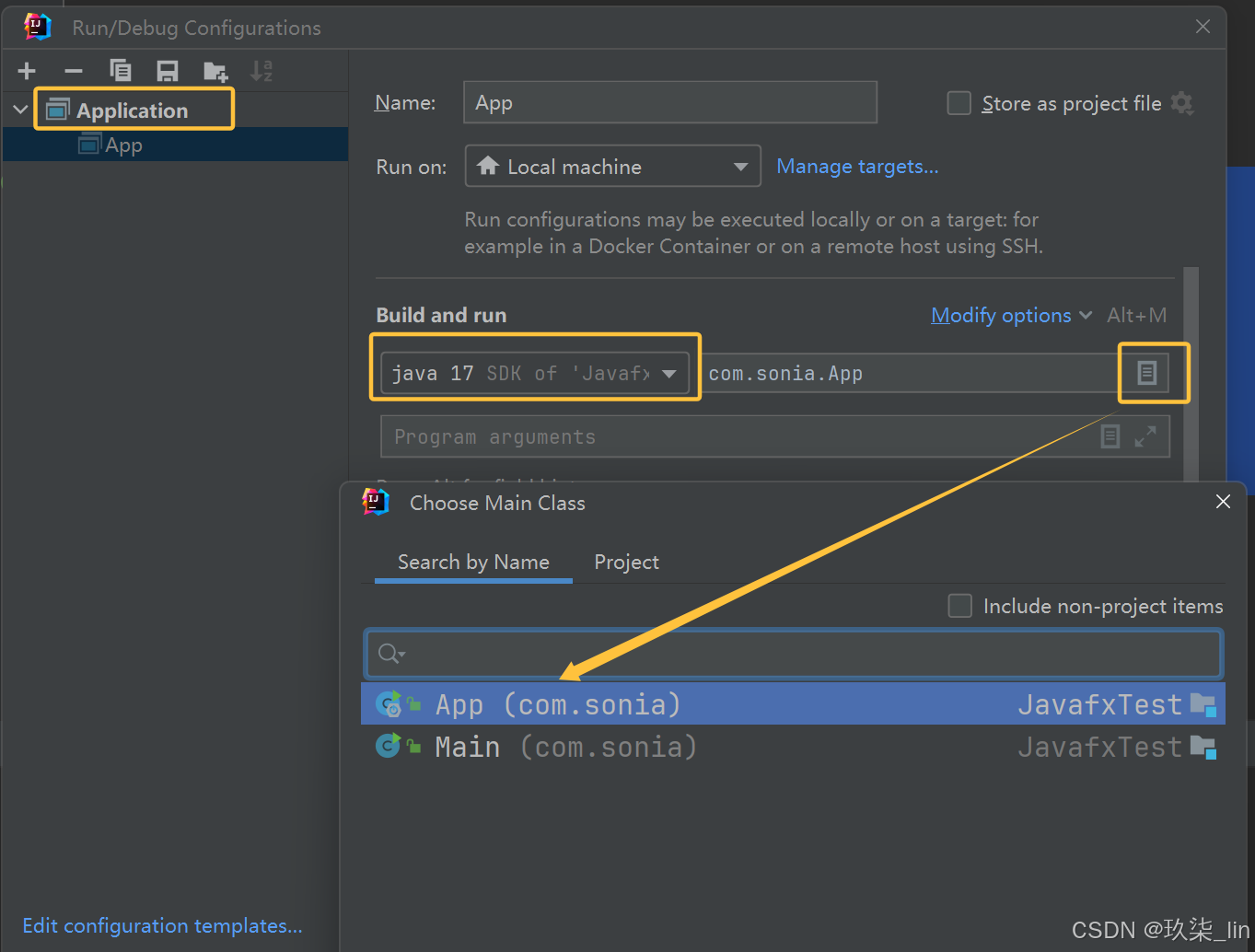Switch to the Project tab
Image resolution: width=1255 pixels, height=952 pixels.
[626, 562]
